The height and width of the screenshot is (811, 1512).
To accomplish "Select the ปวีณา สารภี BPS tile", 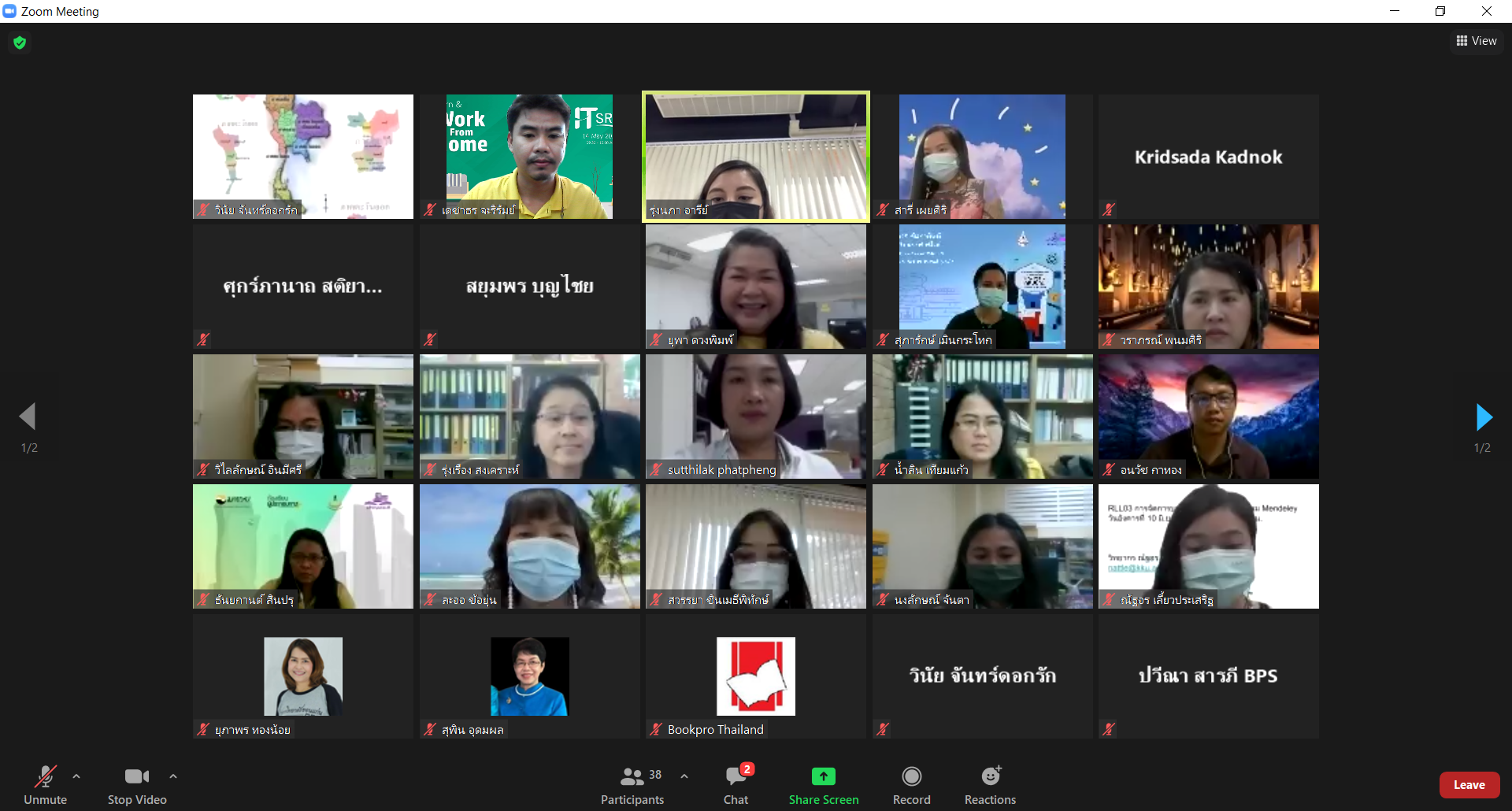I will point(1208,676).
